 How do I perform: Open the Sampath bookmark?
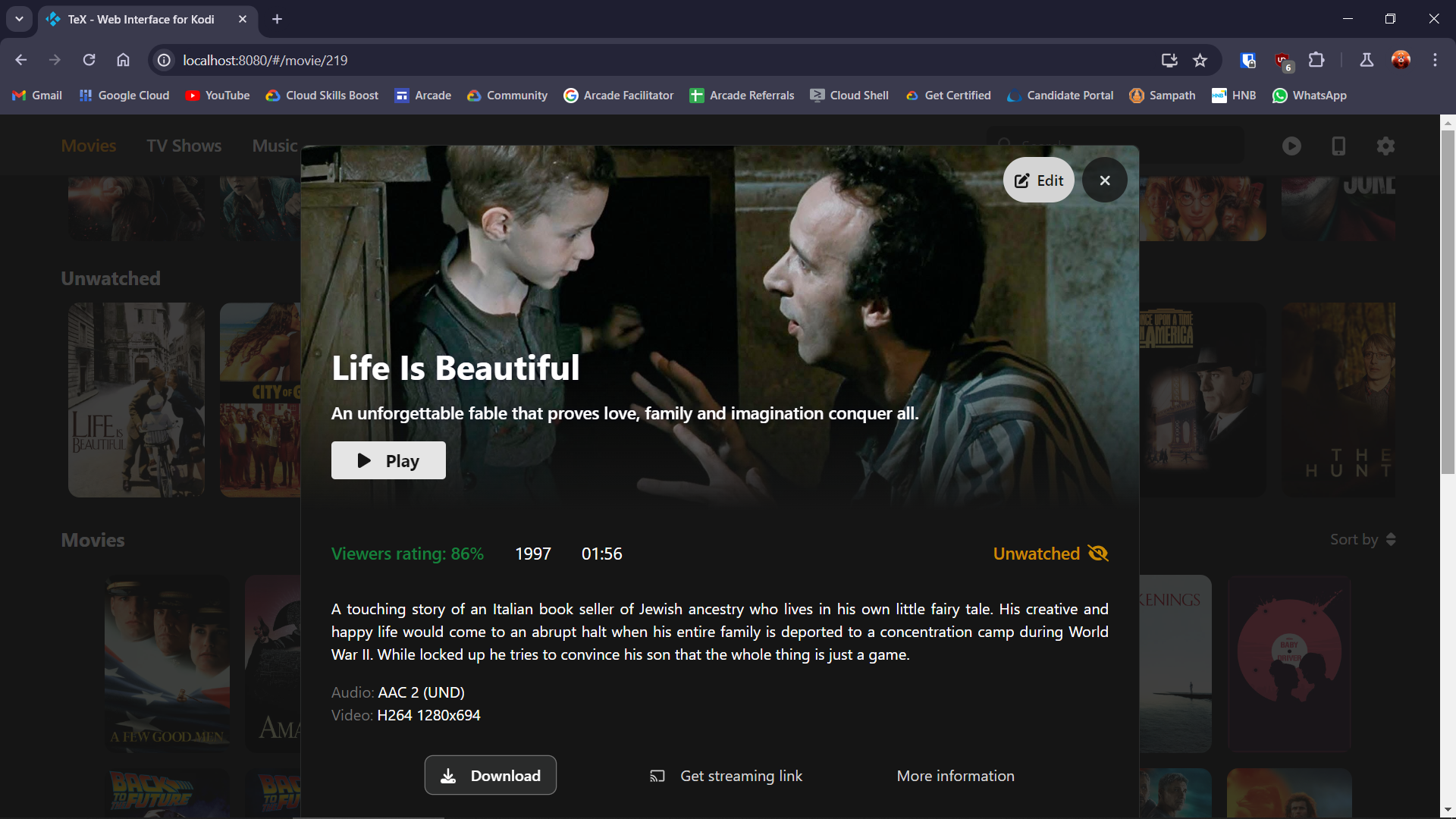pos(1163,96)
